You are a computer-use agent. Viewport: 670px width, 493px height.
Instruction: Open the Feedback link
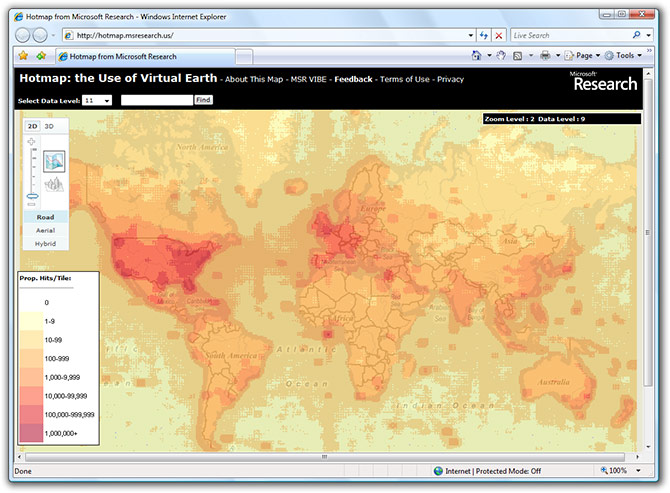[x=353, y=79]
